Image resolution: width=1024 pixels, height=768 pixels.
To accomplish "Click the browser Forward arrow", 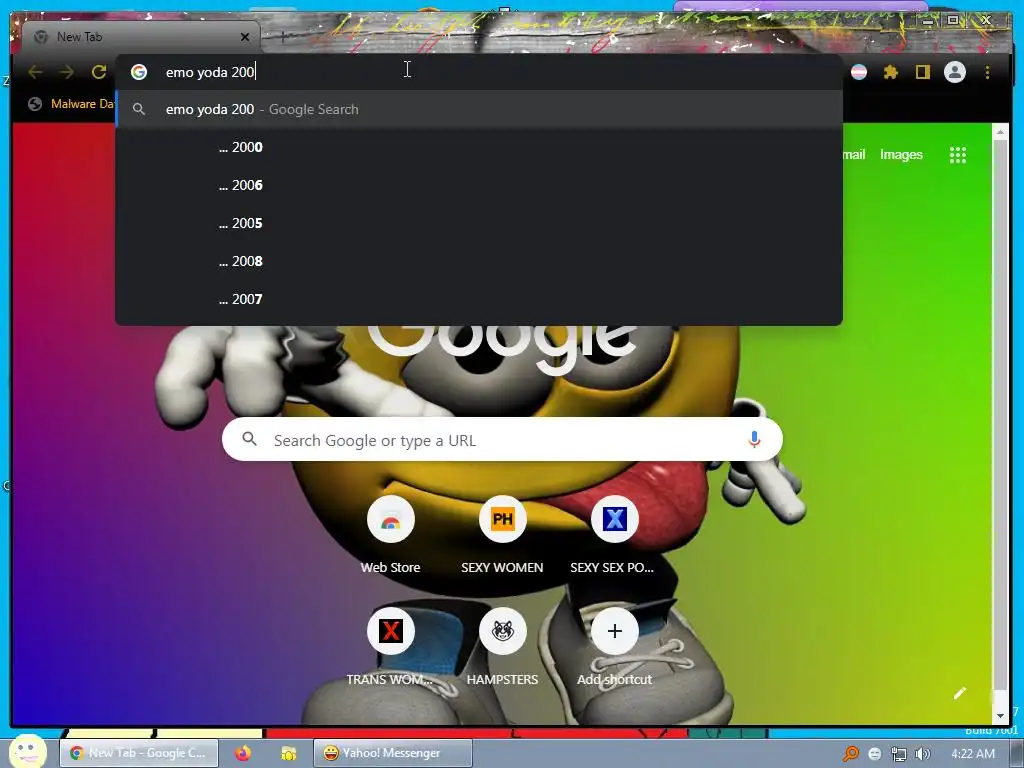I will [67, 72].
